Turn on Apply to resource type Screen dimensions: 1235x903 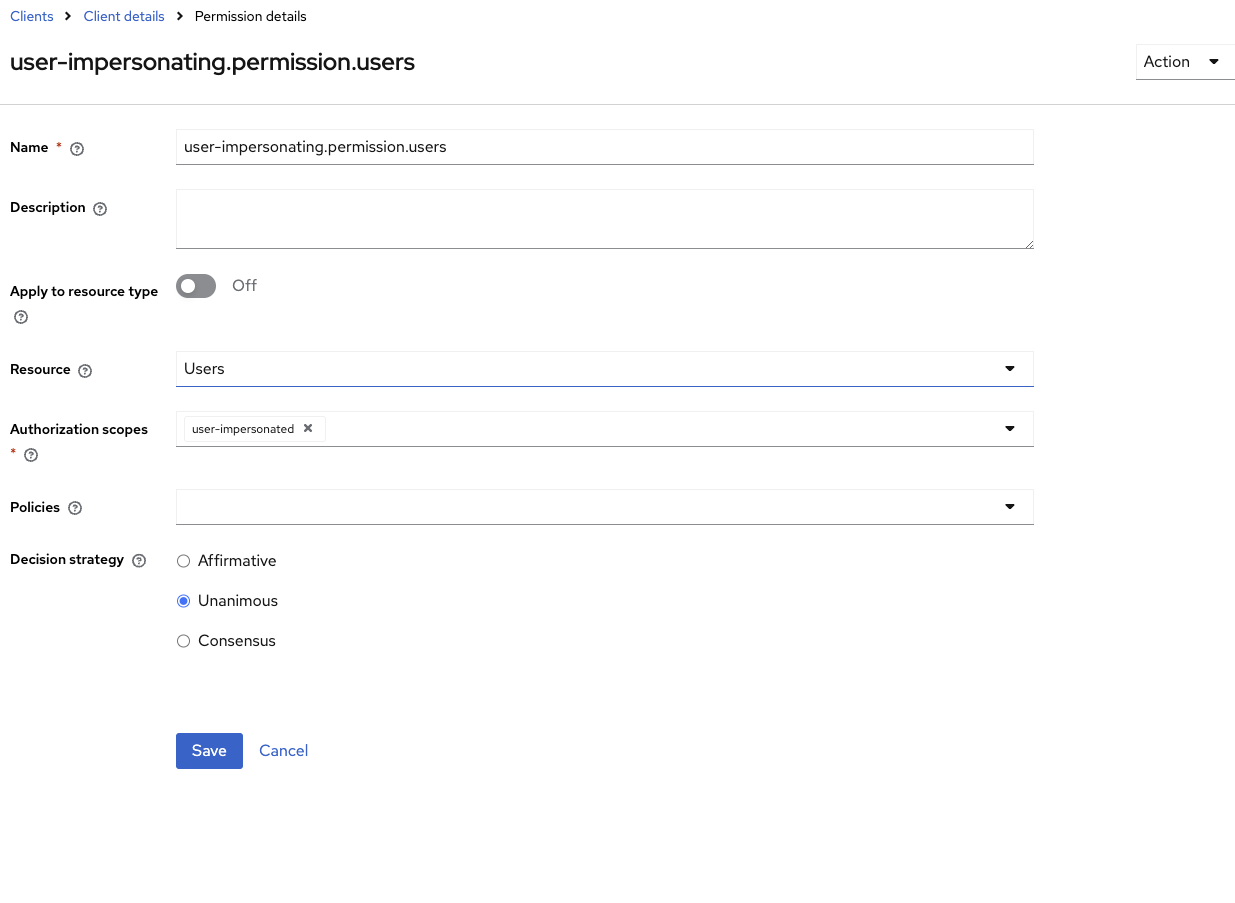pyautogui.click(x=196, y=286)
